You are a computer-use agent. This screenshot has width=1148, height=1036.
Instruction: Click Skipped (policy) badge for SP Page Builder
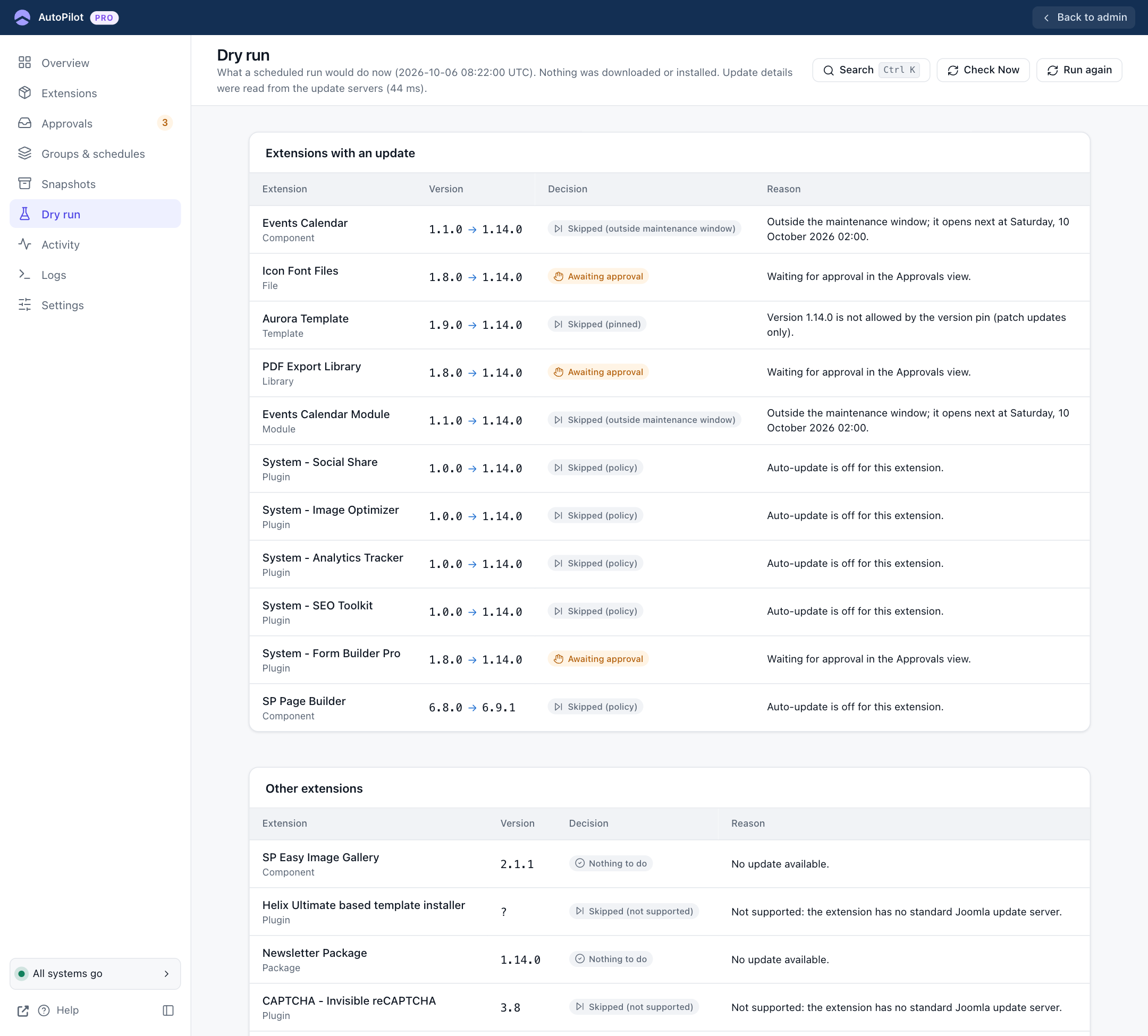[595, 707]
